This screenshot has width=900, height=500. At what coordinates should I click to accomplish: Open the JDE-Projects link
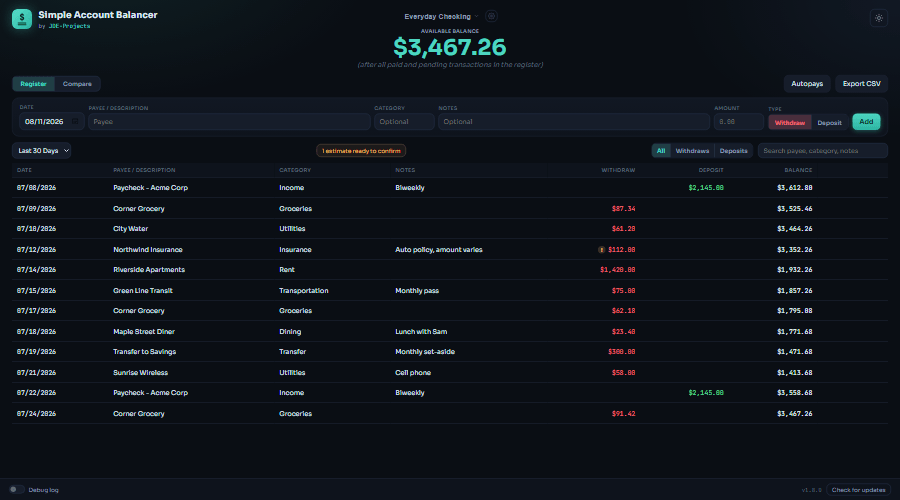(x=69, y=26)
